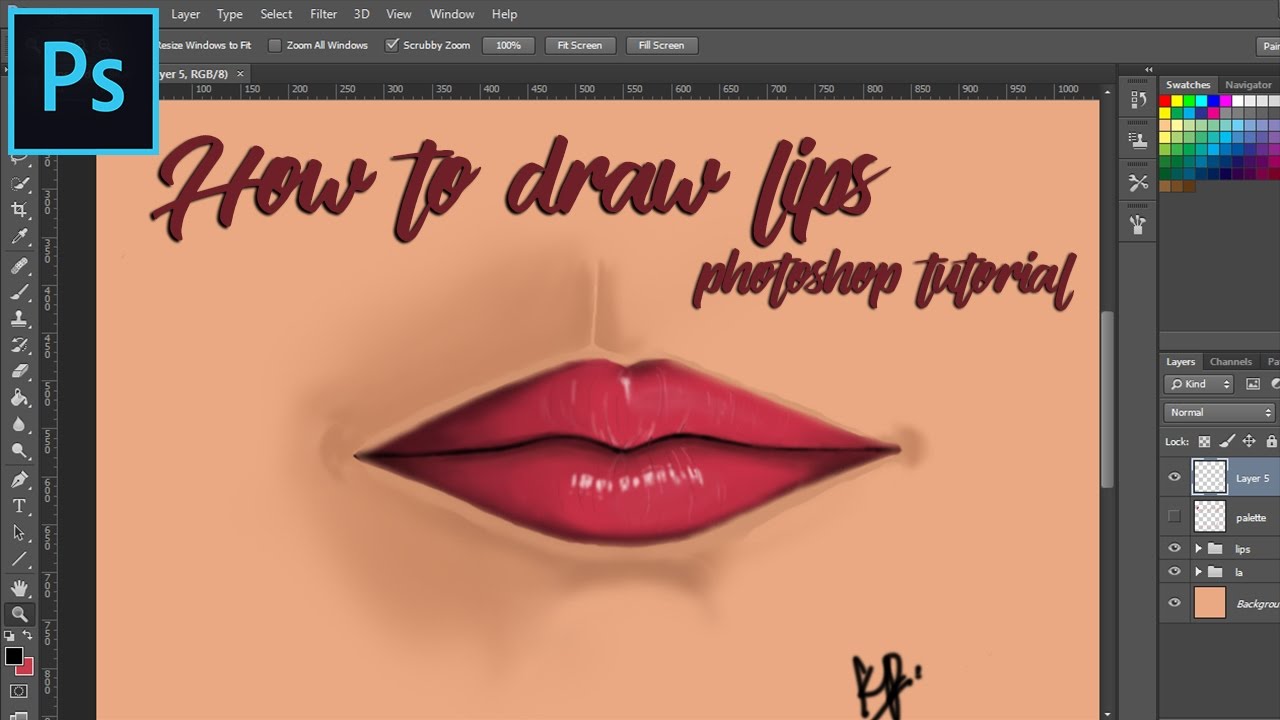Show the palette layer

click(1174, 517)
